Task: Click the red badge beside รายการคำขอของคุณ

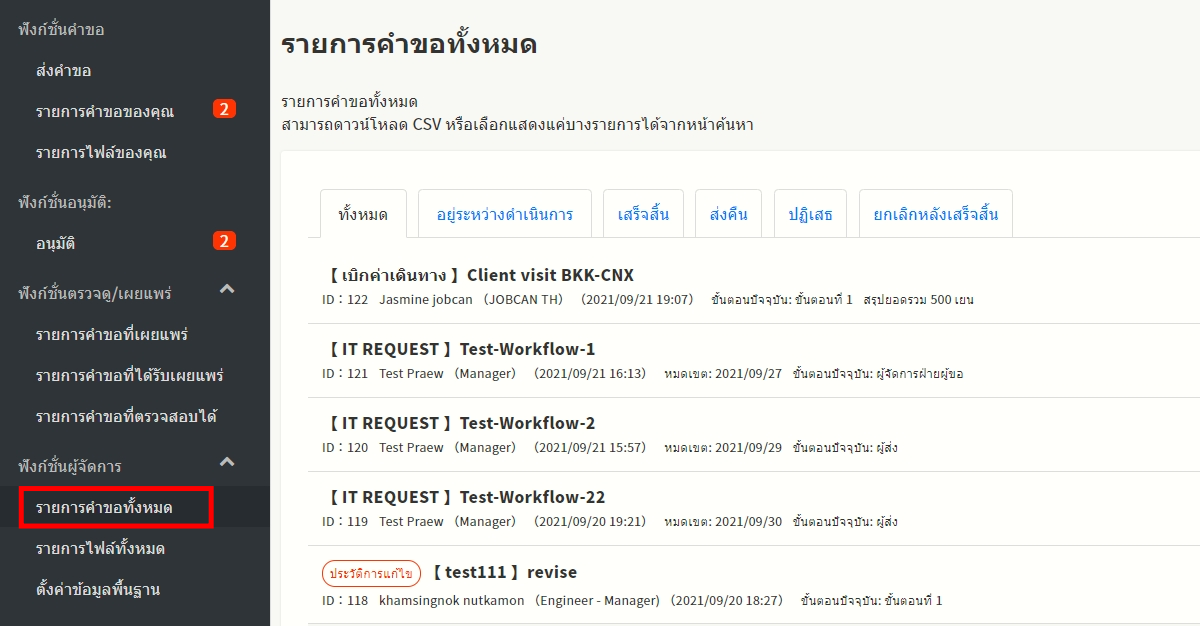Action: pos(224,109)
